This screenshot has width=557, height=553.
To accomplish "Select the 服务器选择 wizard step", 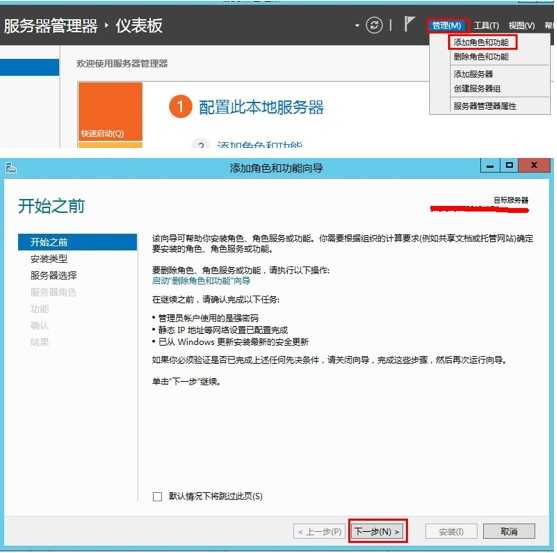I will point(53,275).
